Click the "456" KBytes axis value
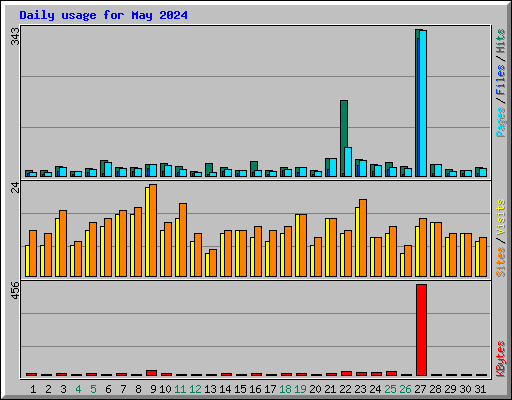Image resolution: width=512 pixels, height=400 pixels. [x=15, y=290]
